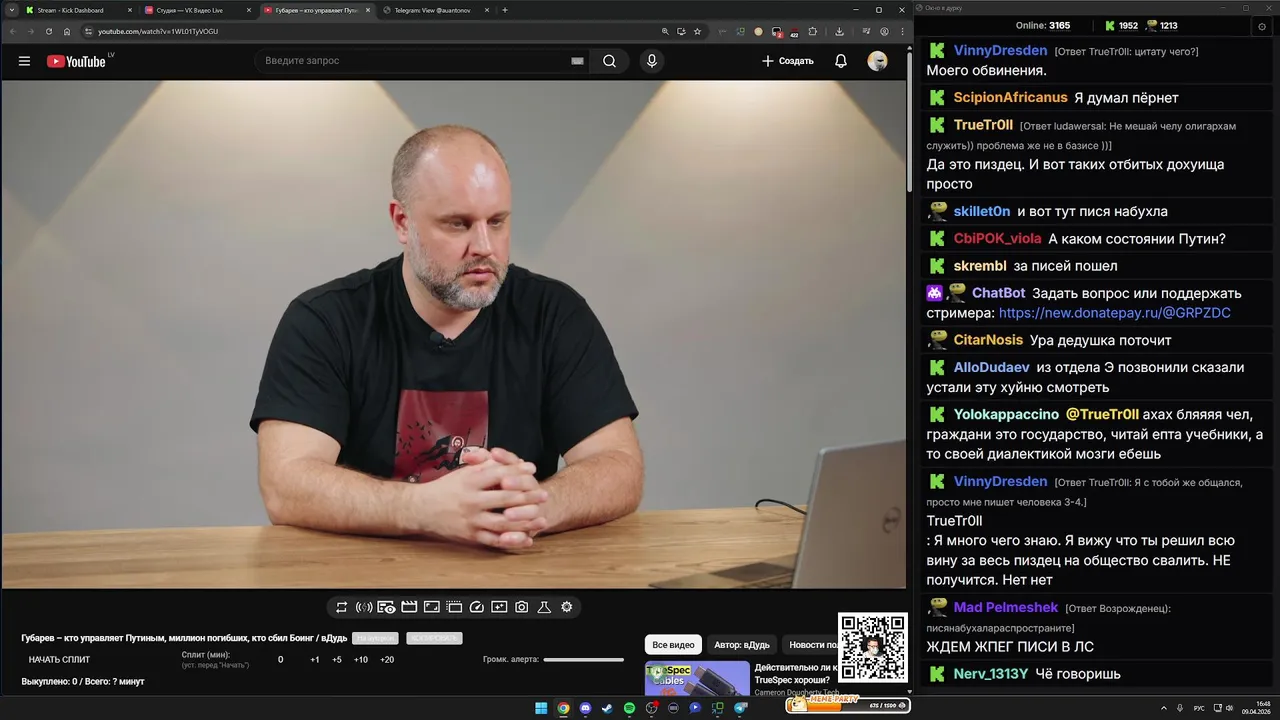The width and height of the screenshot is (1280, 720).
Task: Click the YouTube search magnifier button
Action: click(609, 61)
